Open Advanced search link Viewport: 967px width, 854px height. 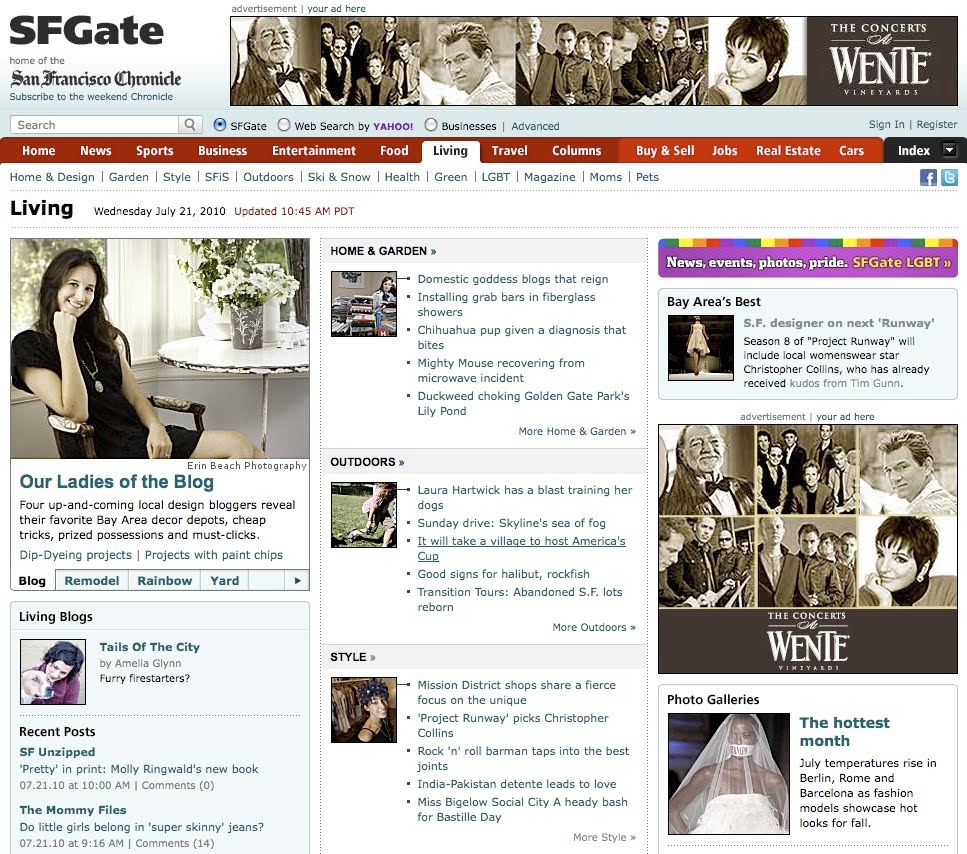click(x=535, y=126)
